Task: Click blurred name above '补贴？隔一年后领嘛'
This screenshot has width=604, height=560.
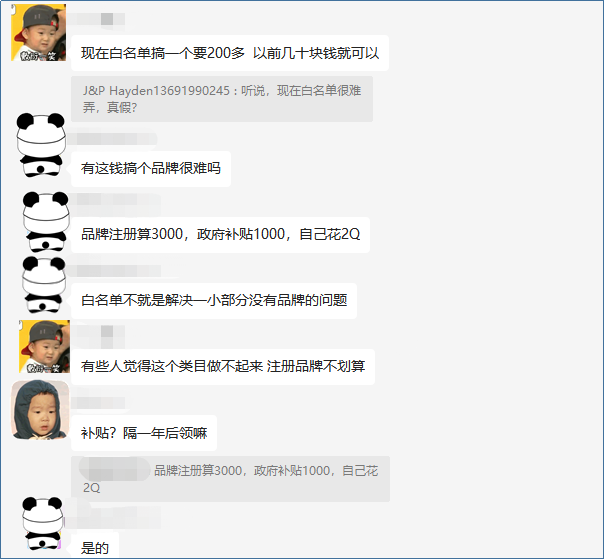Action: [x=98, y=402]
